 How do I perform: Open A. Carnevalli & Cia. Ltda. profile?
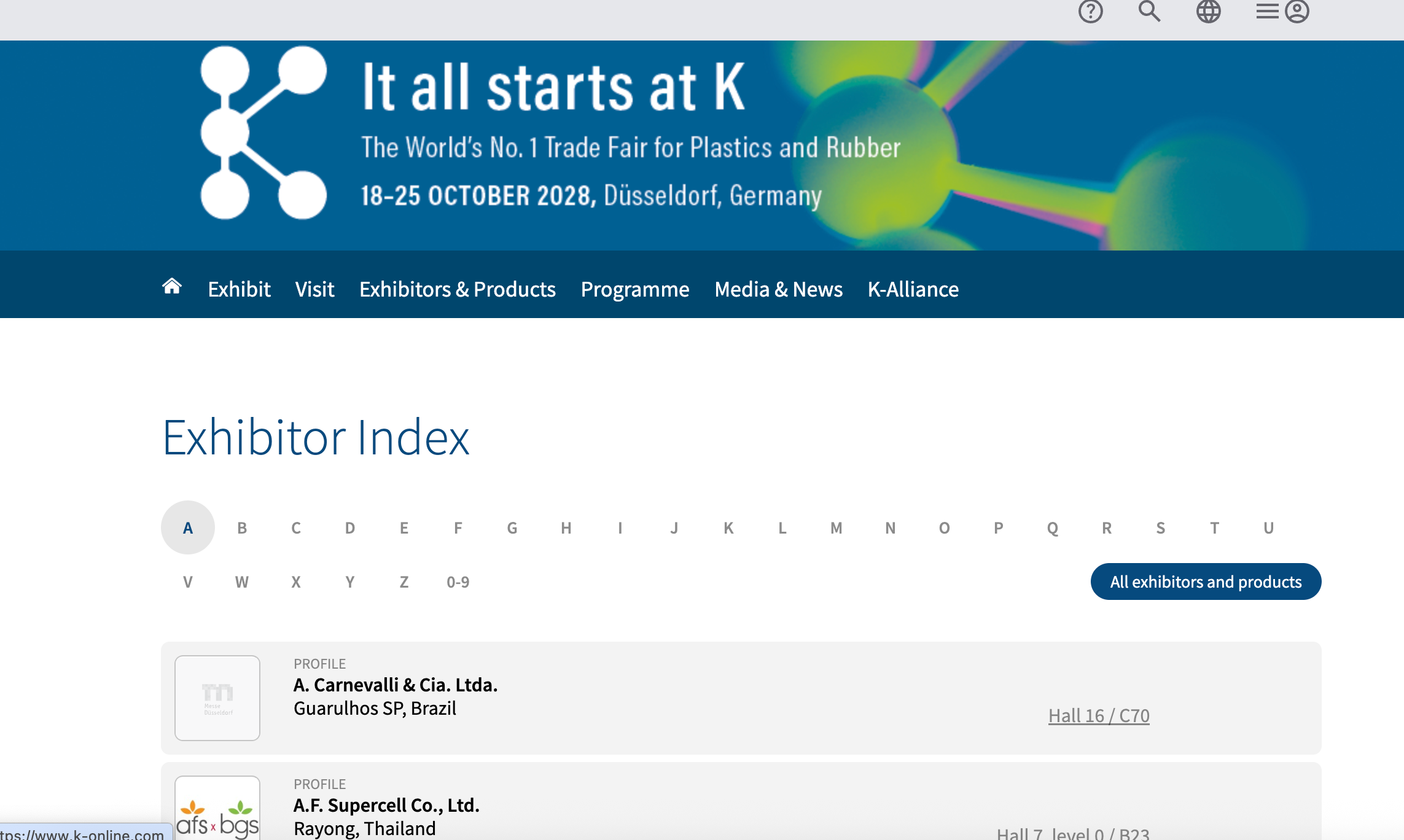(396, 685)
